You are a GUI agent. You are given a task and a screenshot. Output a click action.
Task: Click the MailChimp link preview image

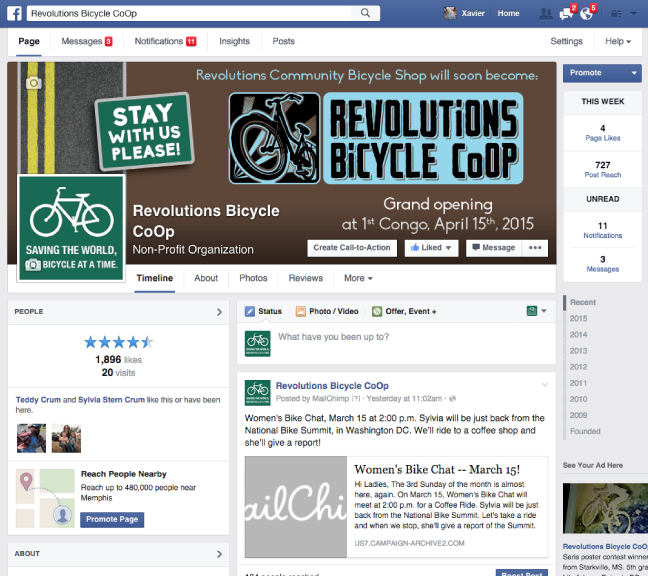click(295, 507)
